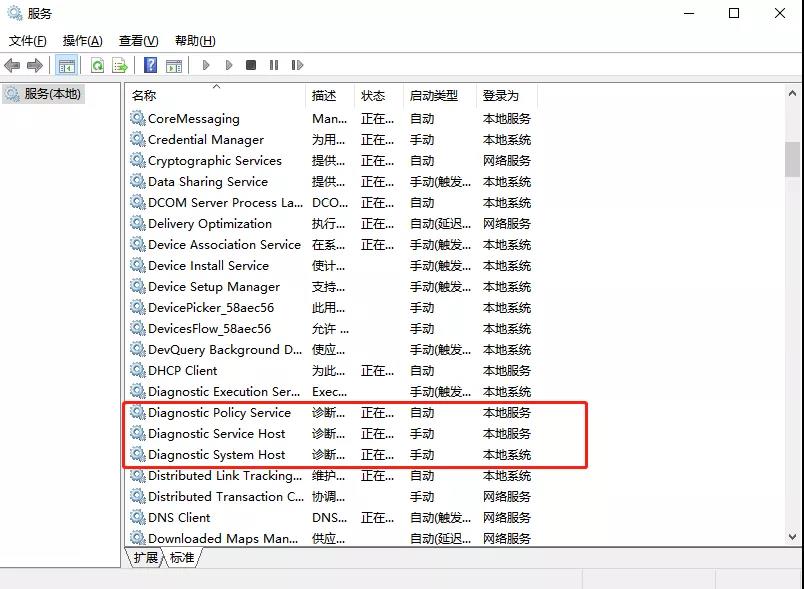804x589 pixels.
Task: Click the 服务 window title icon
Action: 15,13
